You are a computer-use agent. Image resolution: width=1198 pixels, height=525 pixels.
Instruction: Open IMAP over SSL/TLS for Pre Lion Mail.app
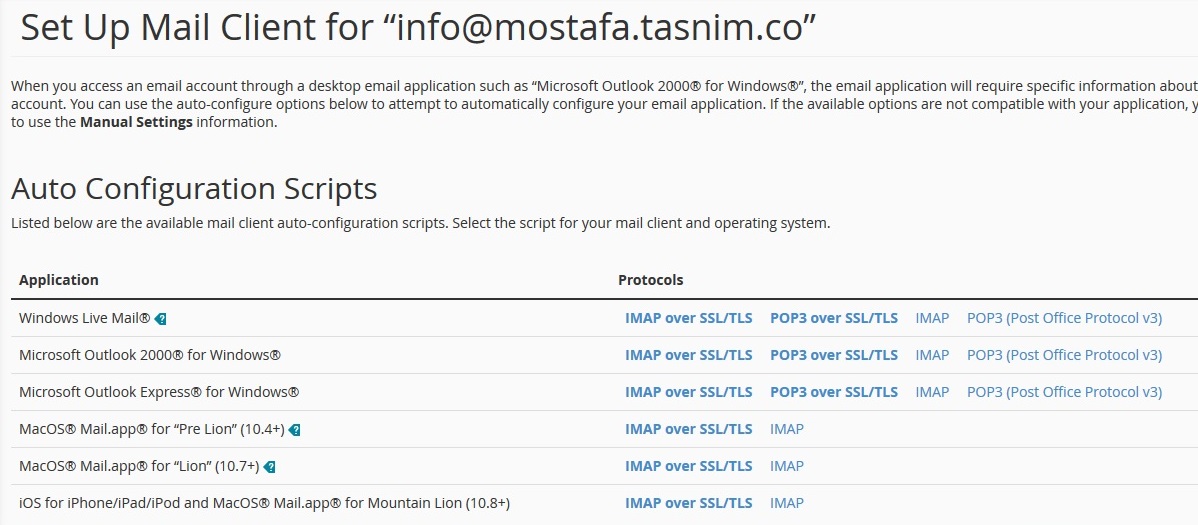click(688, 429)
